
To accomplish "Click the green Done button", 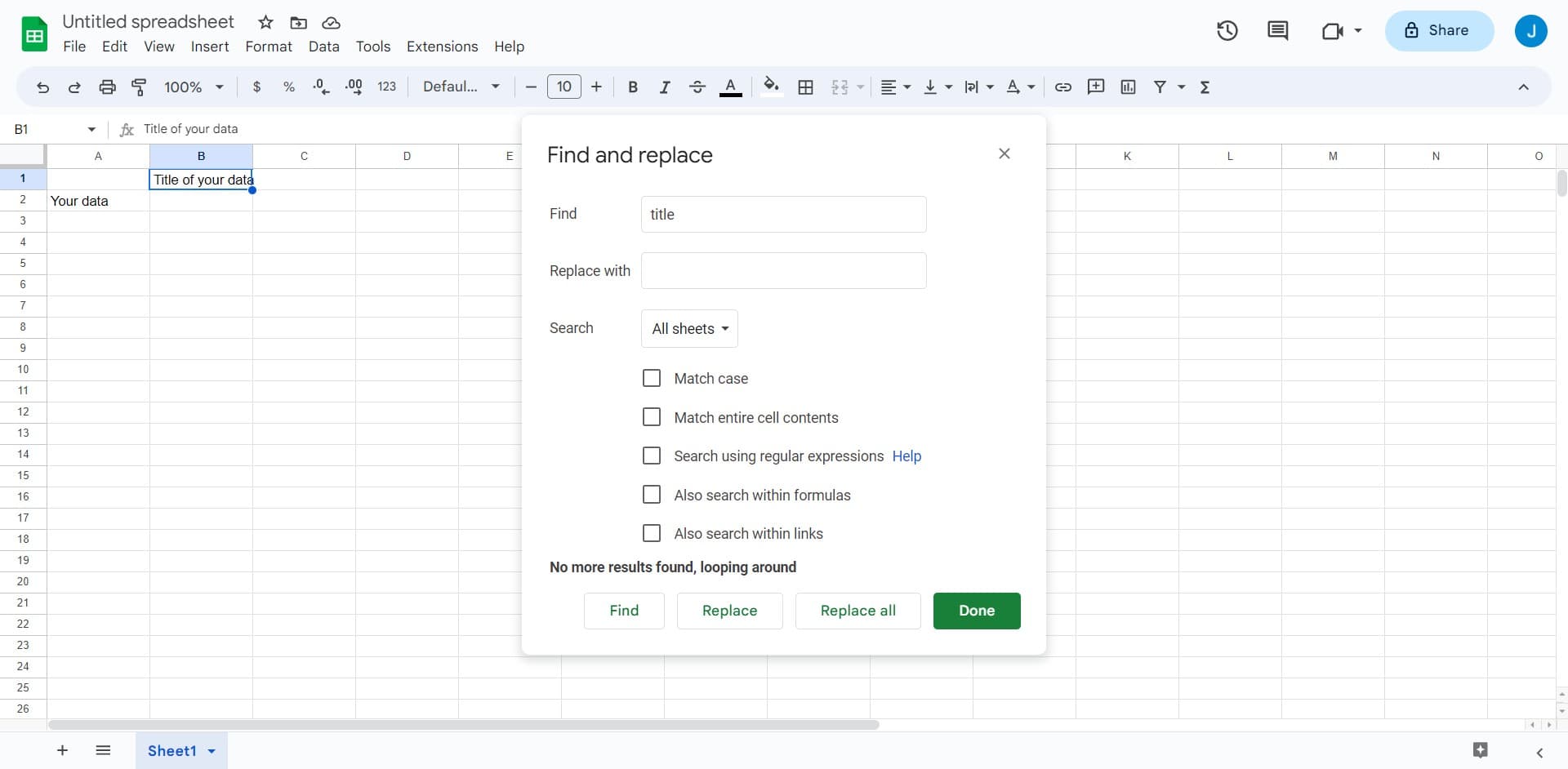I will pos(976,611).
